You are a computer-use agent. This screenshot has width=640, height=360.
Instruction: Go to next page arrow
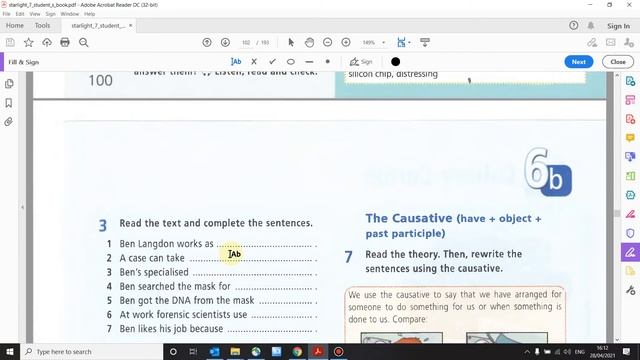[225, 42]
